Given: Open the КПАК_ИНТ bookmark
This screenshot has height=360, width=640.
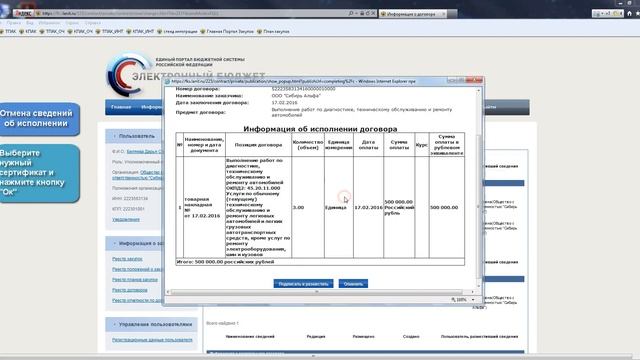Looking at the screenshot, I should pos(140,31).
